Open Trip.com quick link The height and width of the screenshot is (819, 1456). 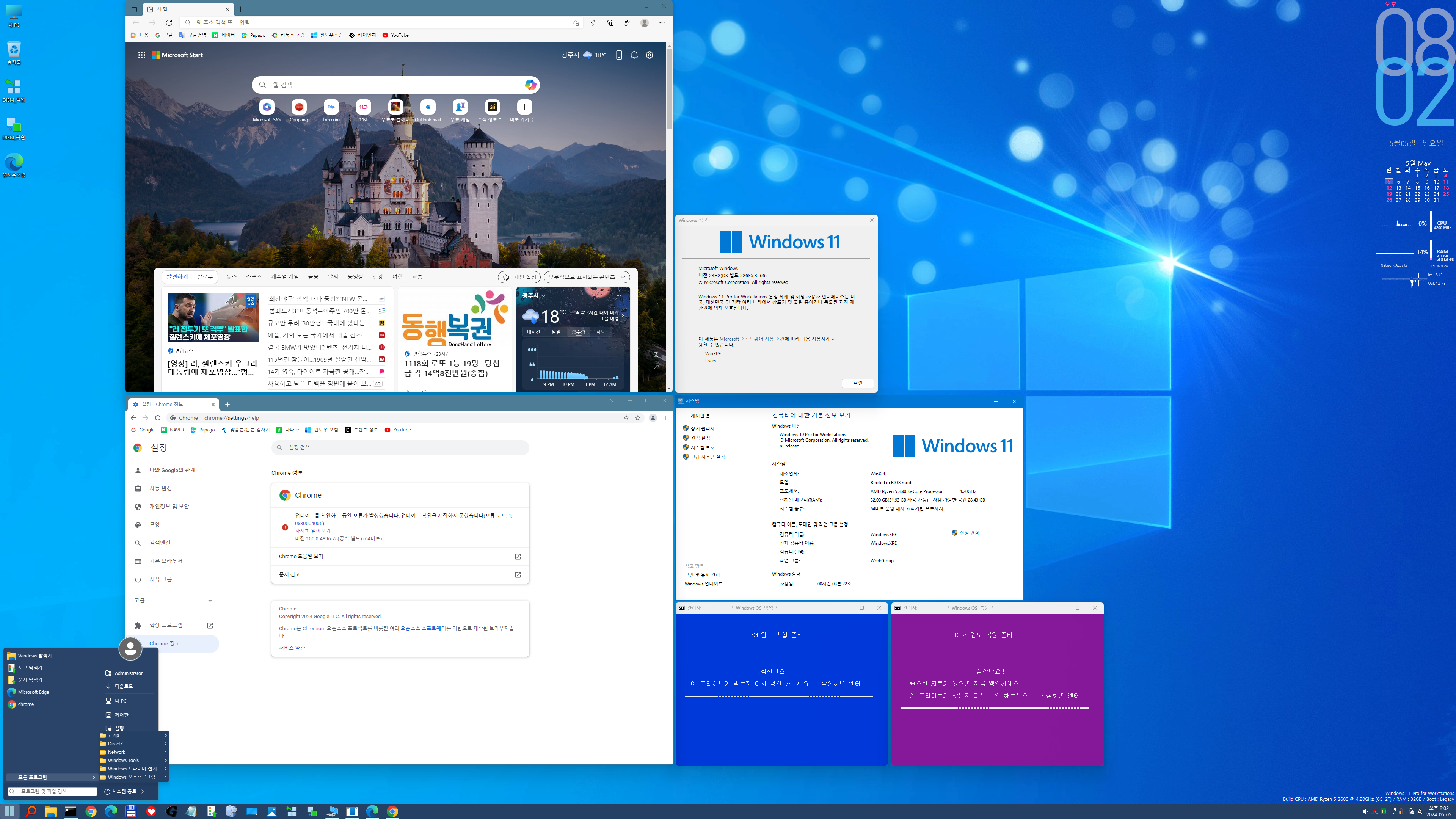point(331,111)
